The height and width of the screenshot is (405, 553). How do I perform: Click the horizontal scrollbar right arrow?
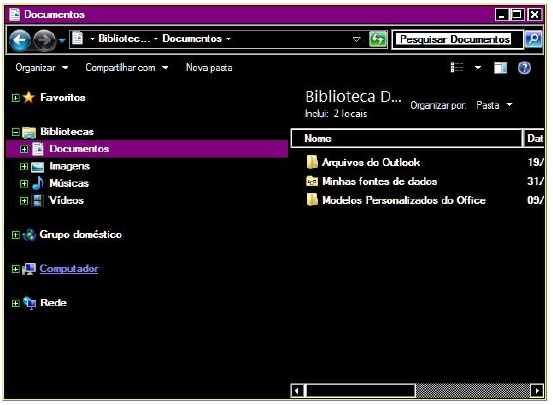[x=537, y=391]
